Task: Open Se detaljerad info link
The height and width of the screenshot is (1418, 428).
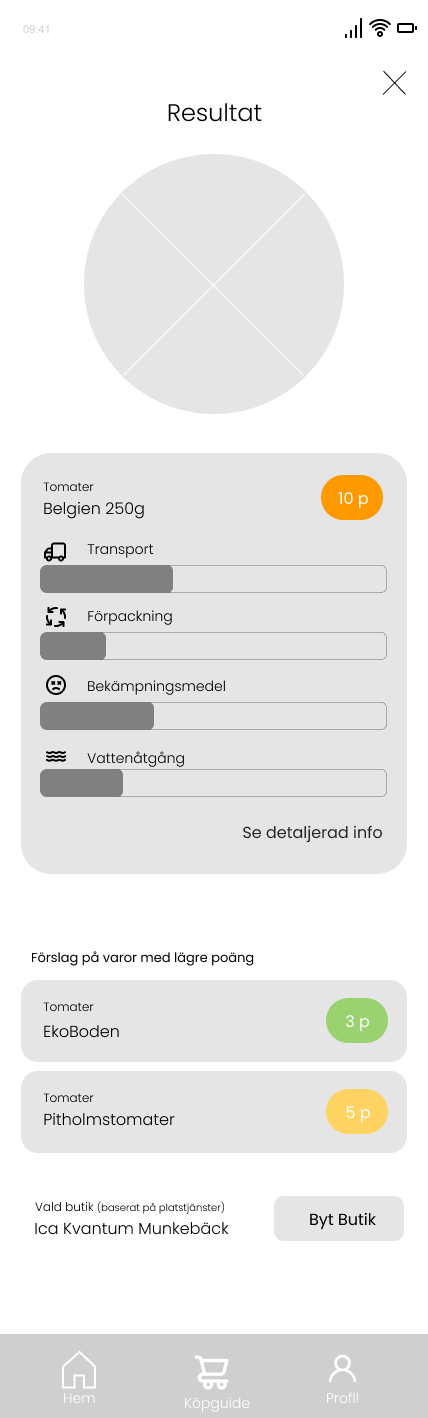Action: (312, 832)
